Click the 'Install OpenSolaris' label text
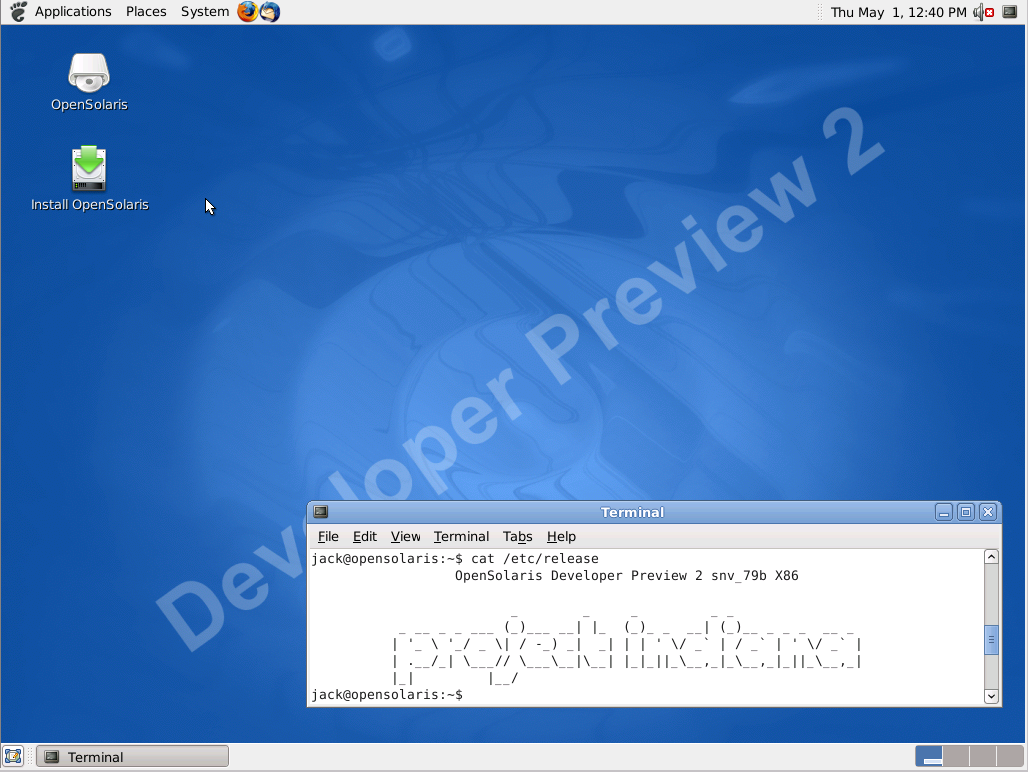The image size is (1028, 772). (x=90, y=204)
